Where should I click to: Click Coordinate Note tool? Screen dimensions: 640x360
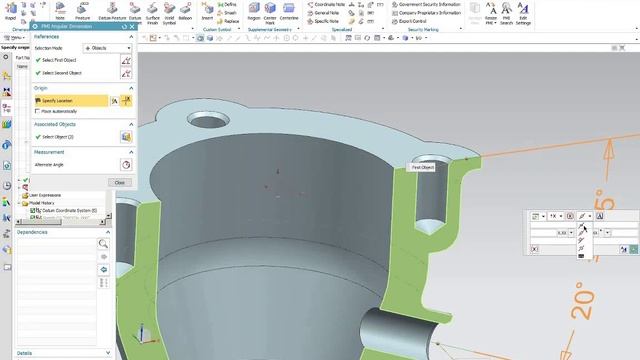(326, 4)
